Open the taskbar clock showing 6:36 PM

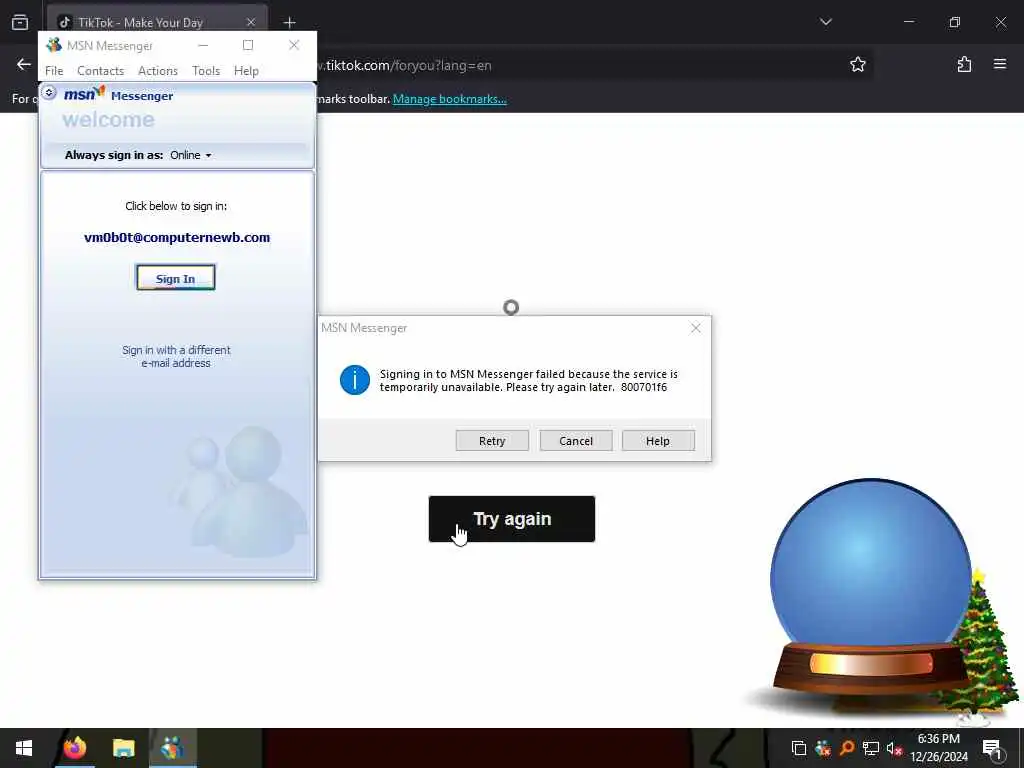pos(939,748)
